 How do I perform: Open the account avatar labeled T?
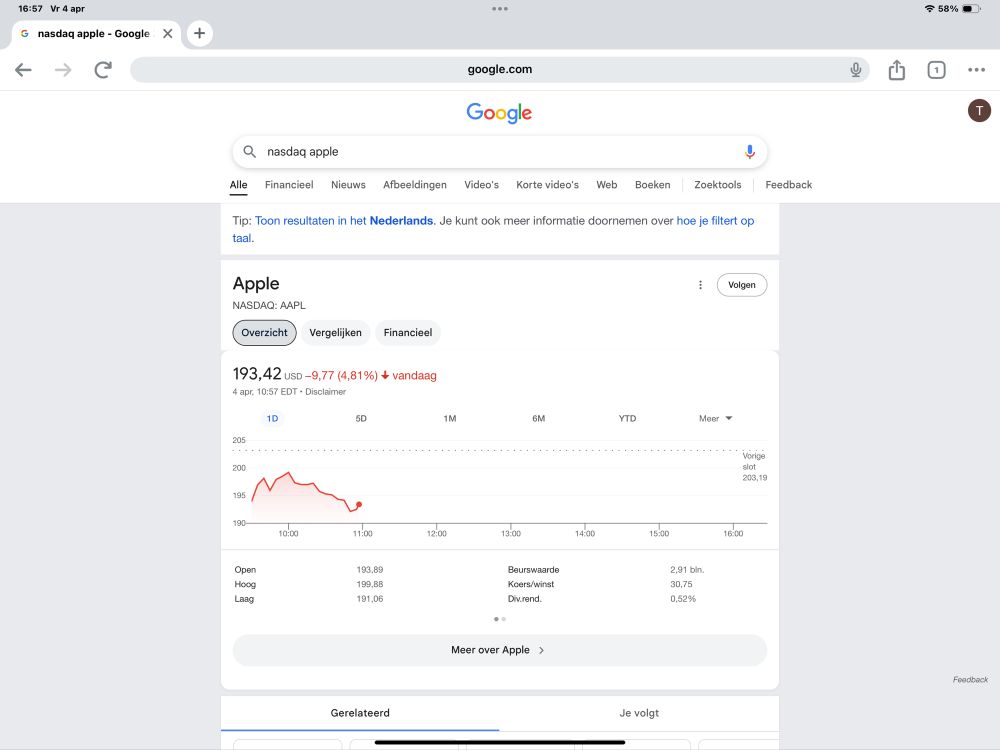979,110
